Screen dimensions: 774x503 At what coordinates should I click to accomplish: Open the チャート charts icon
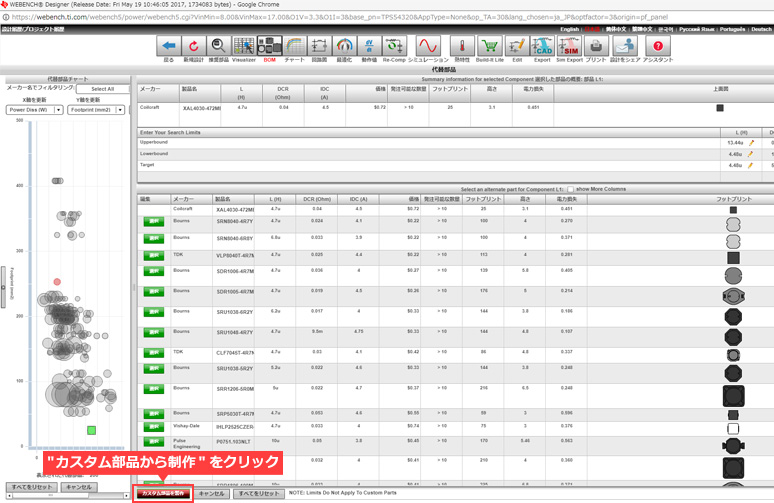(x=295, y=46)
